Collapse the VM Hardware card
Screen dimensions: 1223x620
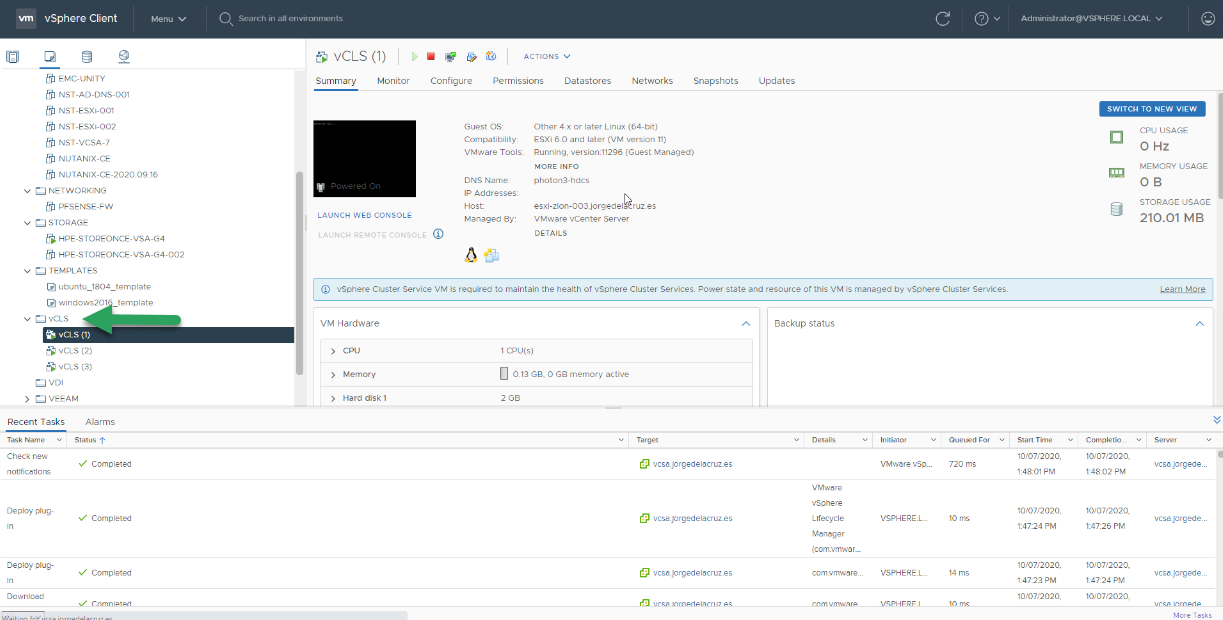[745, 324]
